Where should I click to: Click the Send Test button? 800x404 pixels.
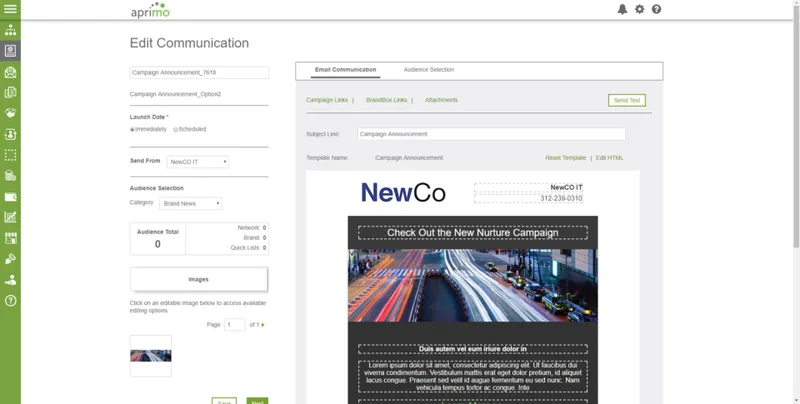[627, 100]
